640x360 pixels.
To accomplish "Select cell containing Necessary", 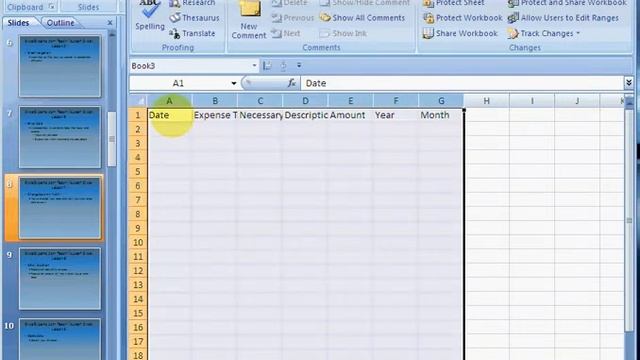I will click(x=260, y=115).
